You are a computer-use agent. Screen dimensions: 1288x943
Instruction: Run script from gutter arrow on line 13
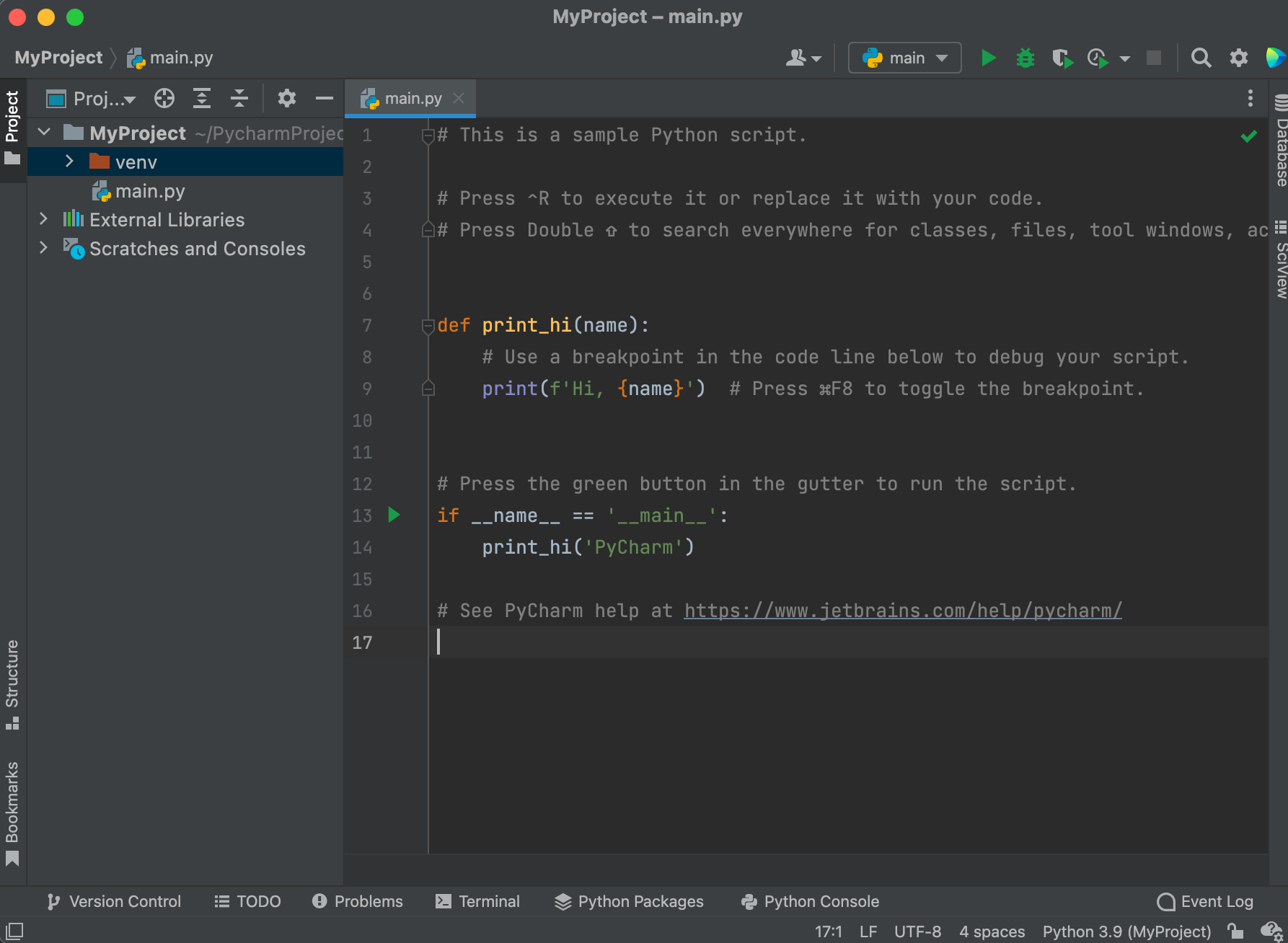[x=394, y=515]
